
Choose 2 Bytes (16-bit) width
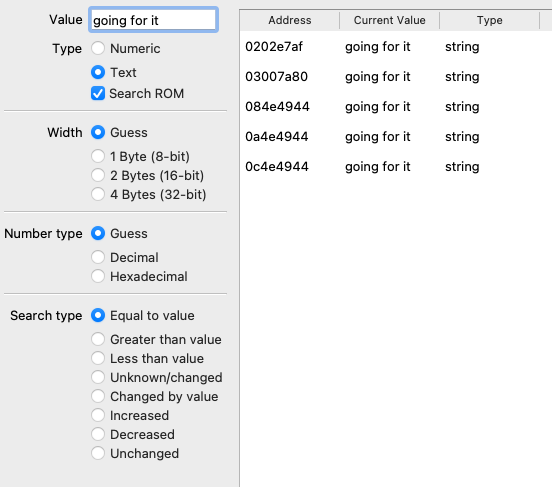point(98,175)
